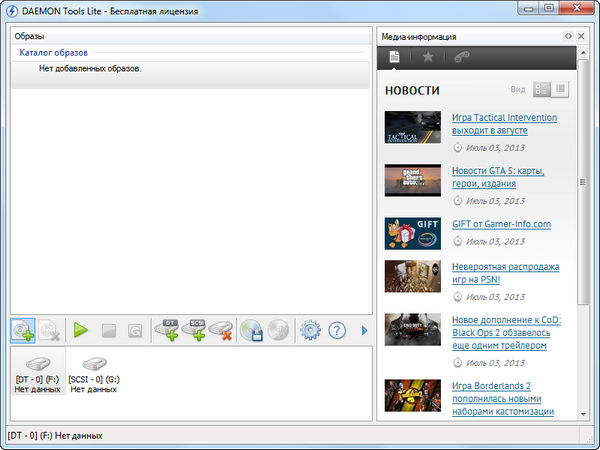Click the DAEMON Tools title bar icon
600x450 pixels.
coord(12,11)
